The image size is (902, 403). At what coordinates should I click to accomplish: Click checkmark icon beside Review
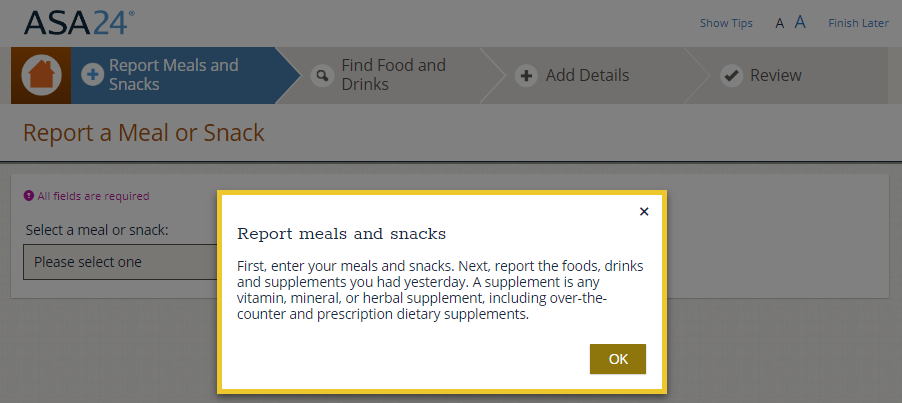(x=731, y=75)
